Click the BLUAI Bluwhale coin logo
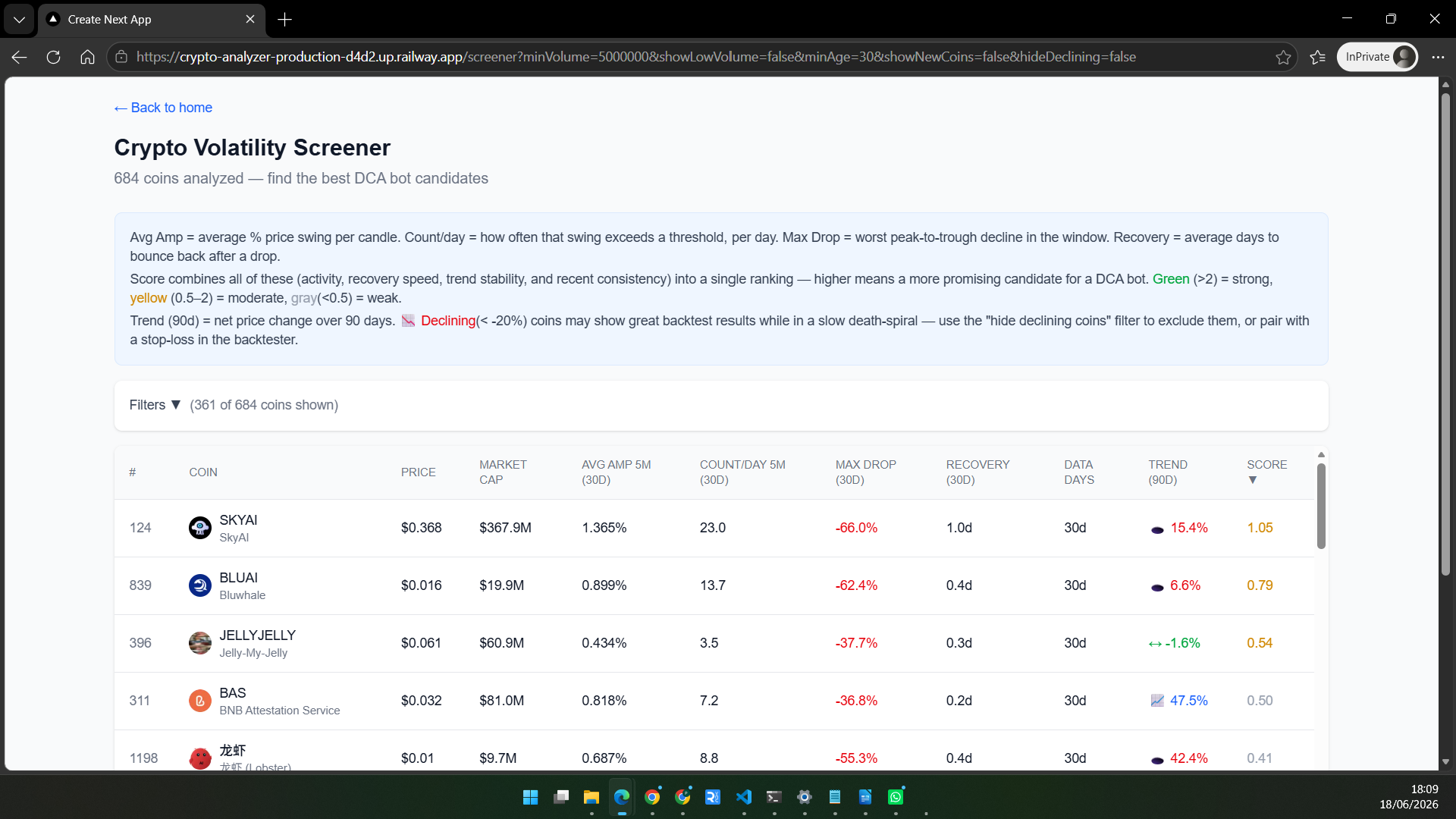The image size is (1456, 819). 199,585
